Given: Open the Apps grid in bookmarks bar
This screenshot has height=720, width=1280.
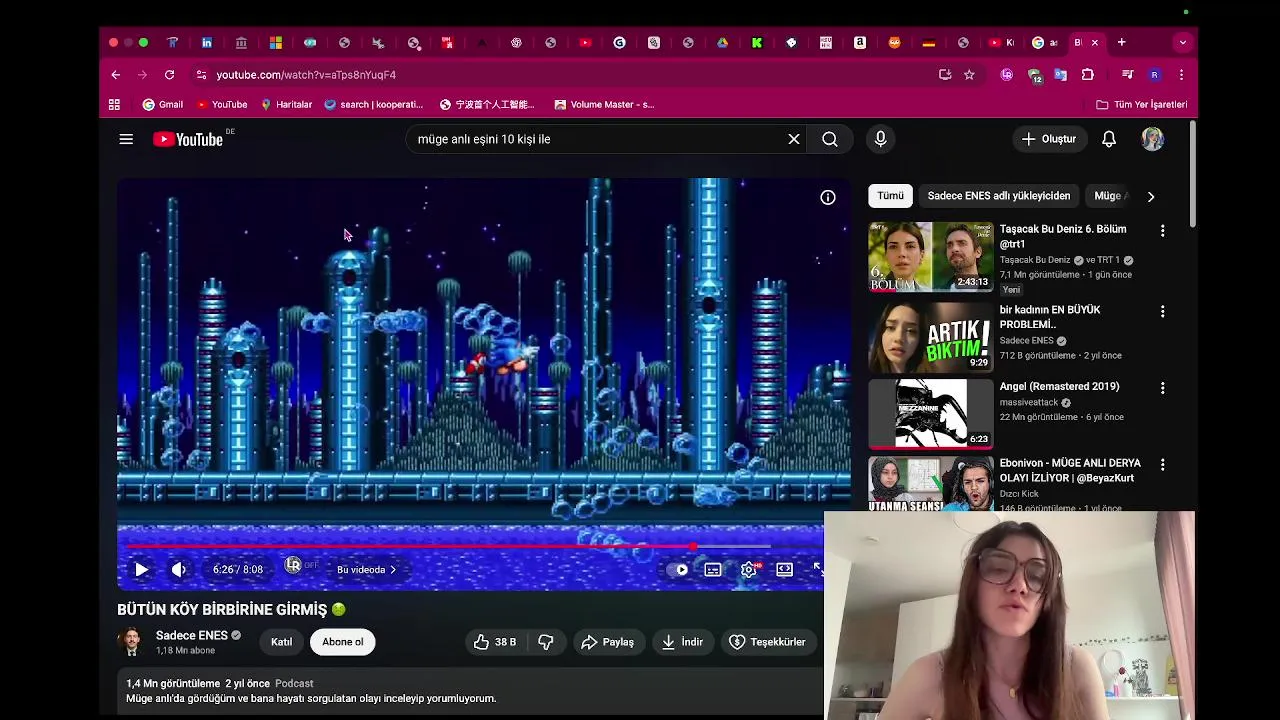Looking at the screenshot, I should (114, 104).
